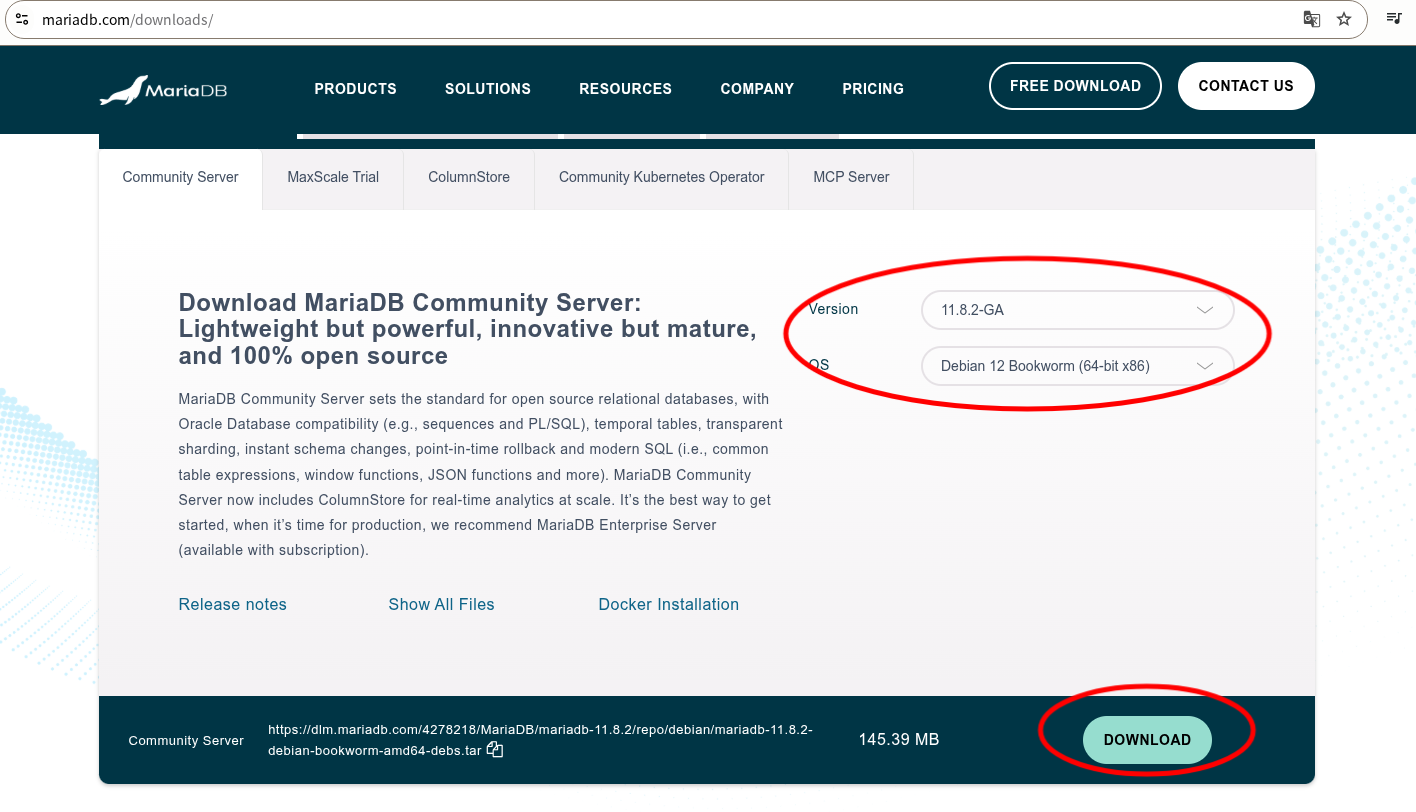Open the OS Debian 12 Bookworm dropdown
1416x812 pixels.
pos(1077,366)
